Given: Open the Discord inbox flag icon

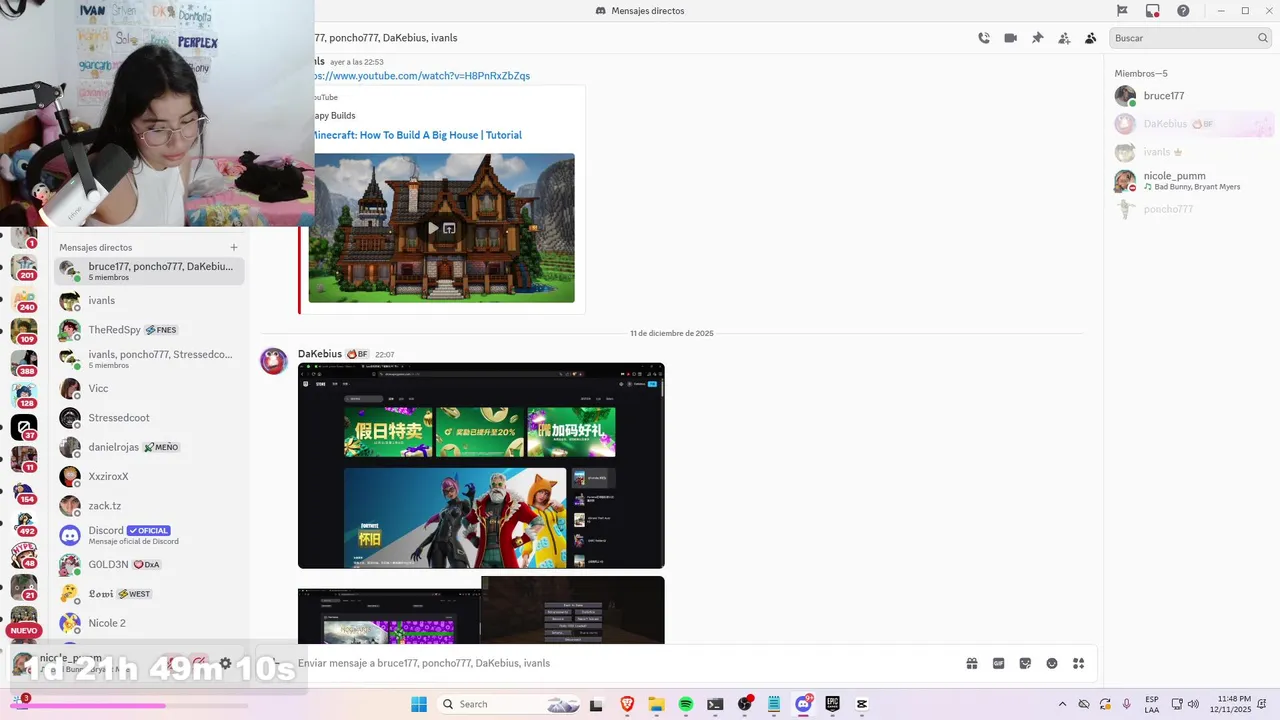Looking at the screenshot, I should click(1122, 11).
